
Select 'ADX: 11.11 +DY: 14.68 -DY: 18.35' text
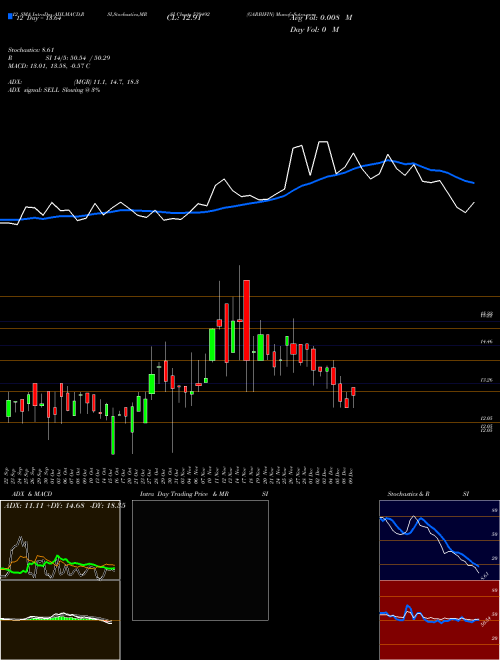64,506
